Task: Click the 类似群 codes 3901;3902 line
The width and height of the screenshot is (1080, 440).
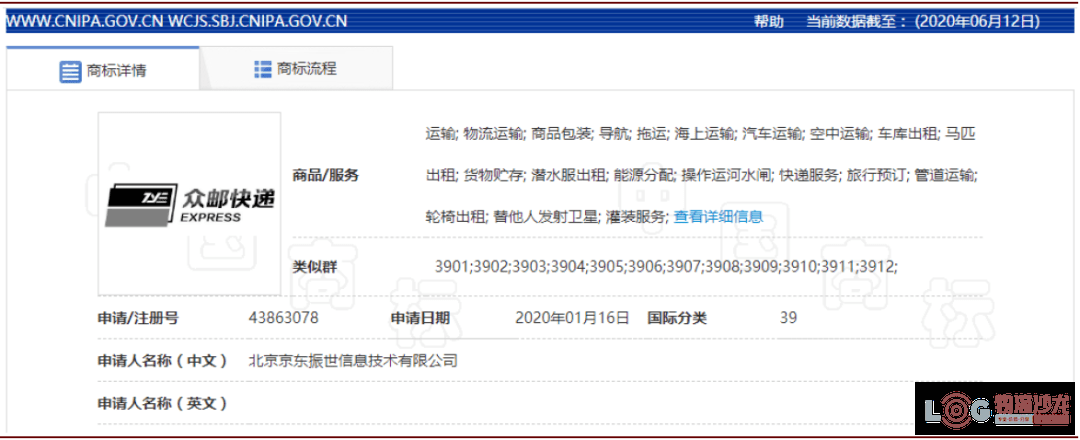Action: [666, 266]
